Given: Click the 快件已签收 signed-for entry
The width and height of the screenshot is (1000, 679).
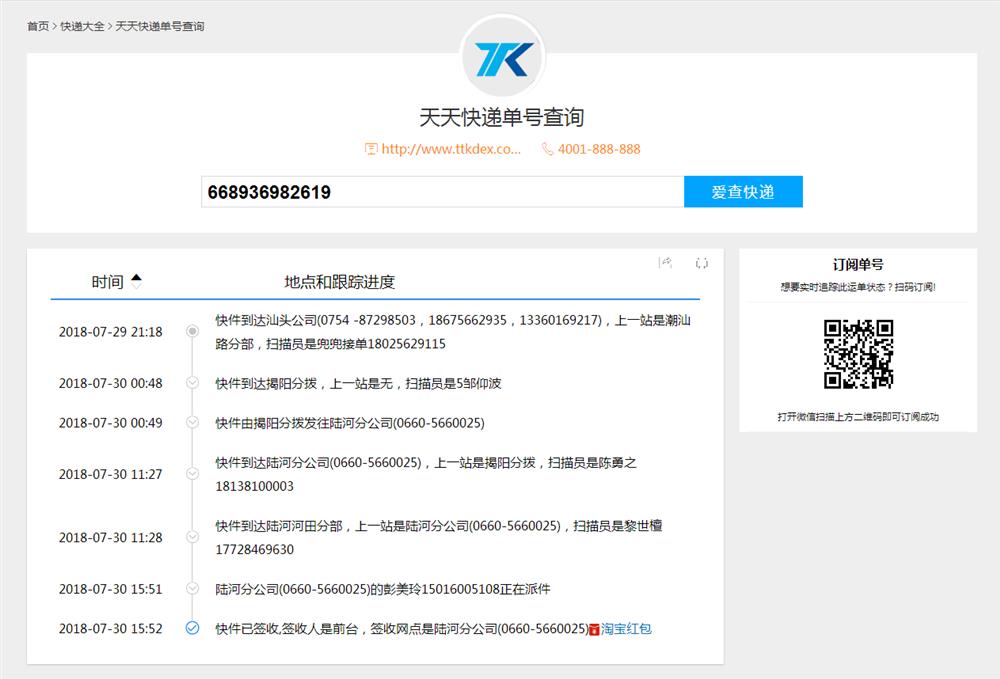Looking at the screenshot, I should coord(402,629).
